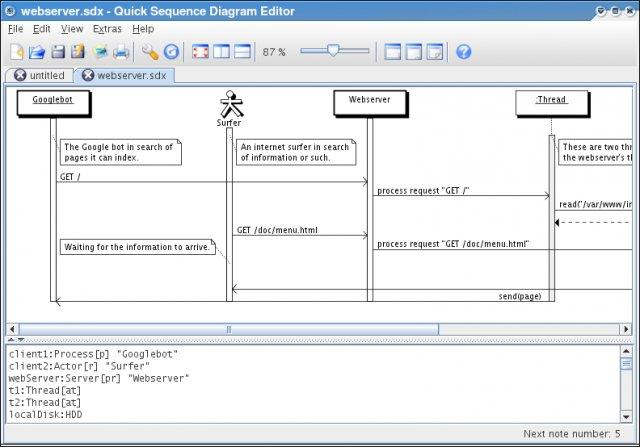Switch to the untitled tab
640x447 pixels.
click(x=47, y=75)
